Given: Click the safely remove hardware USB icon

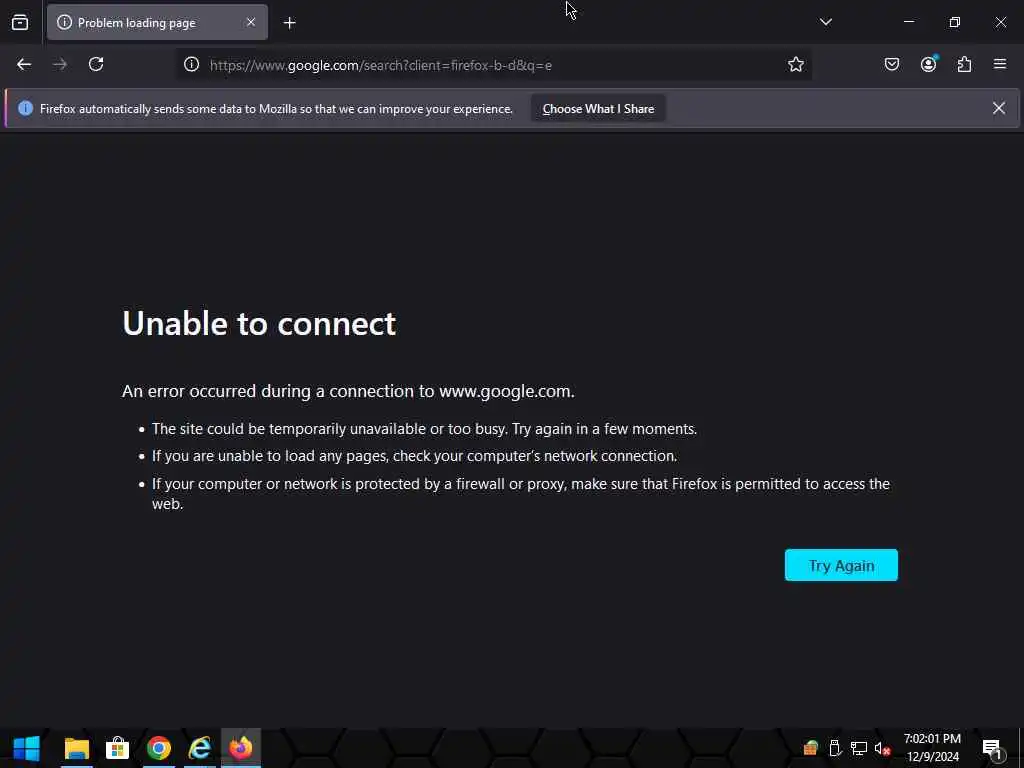Looking at the screenshot, I should tap(835, 748).
